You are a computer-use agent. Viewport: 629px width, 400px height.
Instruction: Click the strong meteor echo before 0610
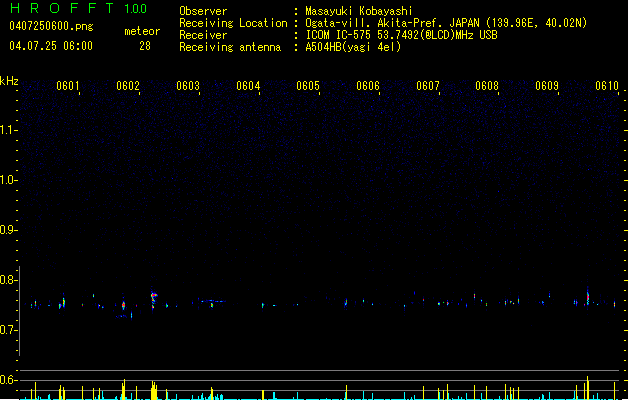(588, 296)
